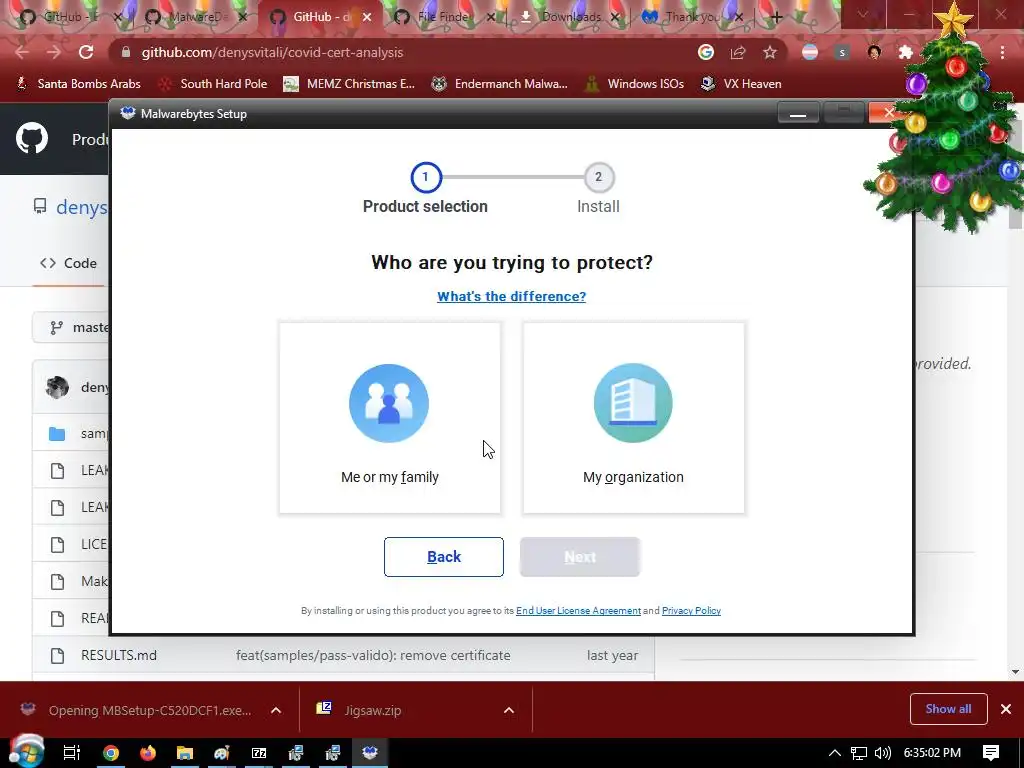The width and height of the screenshot is (1024, 768).
Task: Open the network icon in tray
Action: click(859, 753)
